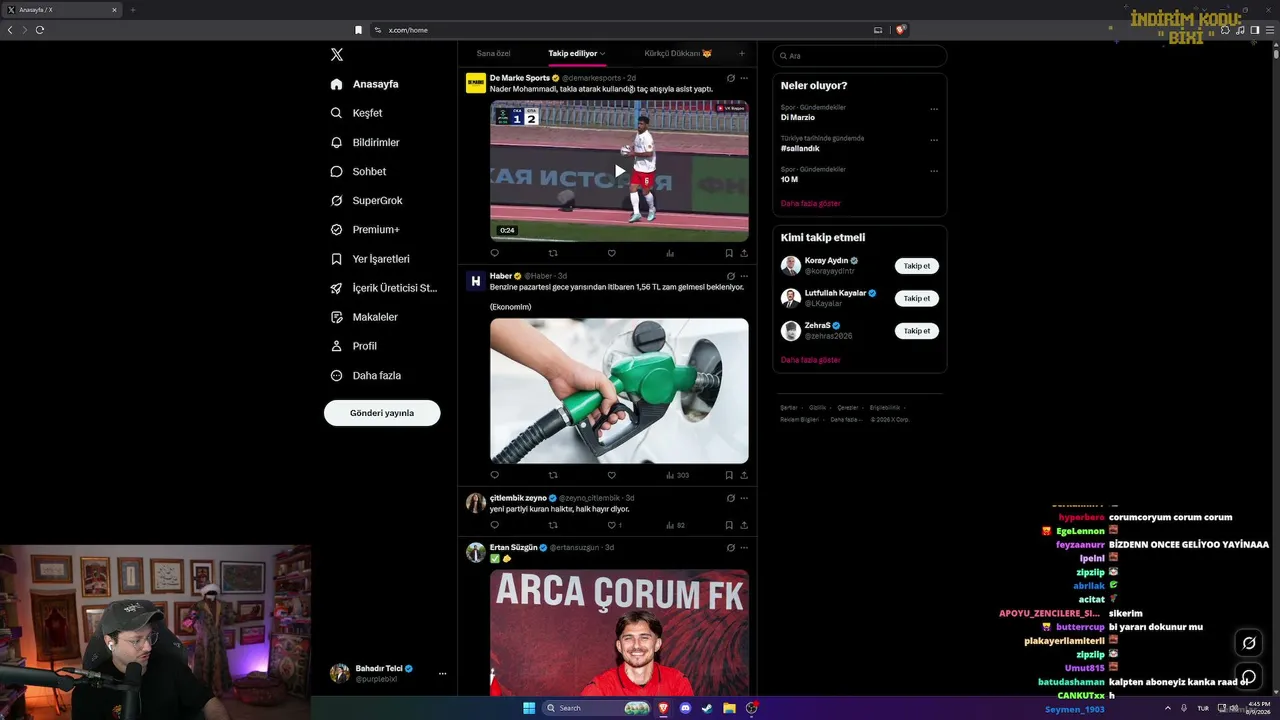Open the Haber fuel pump image
1280x720 pixels.
point(619,391)
